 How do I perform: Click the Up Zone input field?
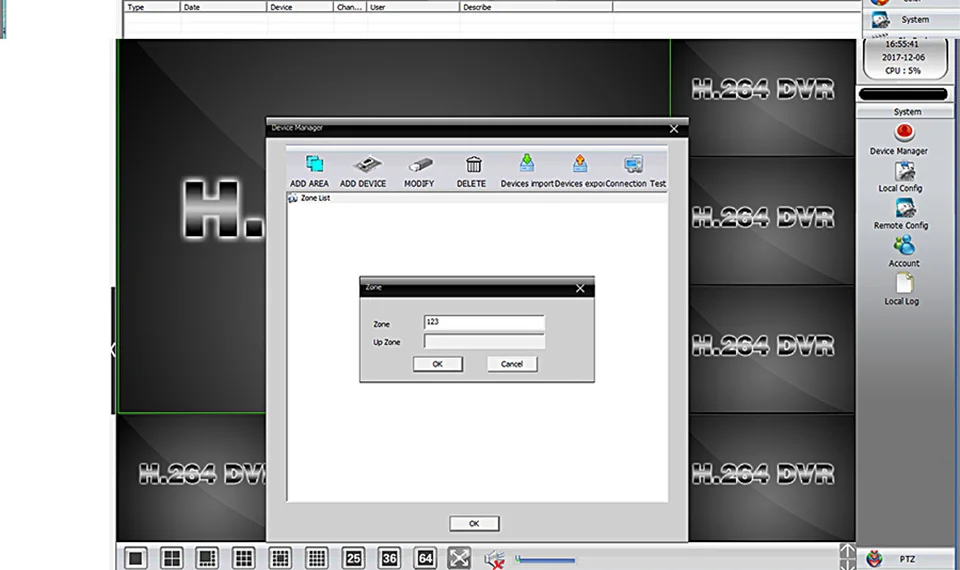point(484,342)
